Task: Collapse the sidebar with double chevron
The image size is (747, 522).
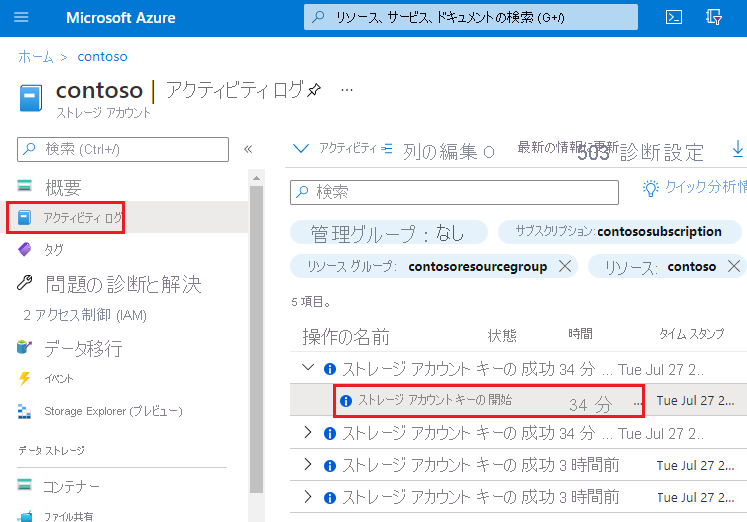Action: [x=248, y=150]
